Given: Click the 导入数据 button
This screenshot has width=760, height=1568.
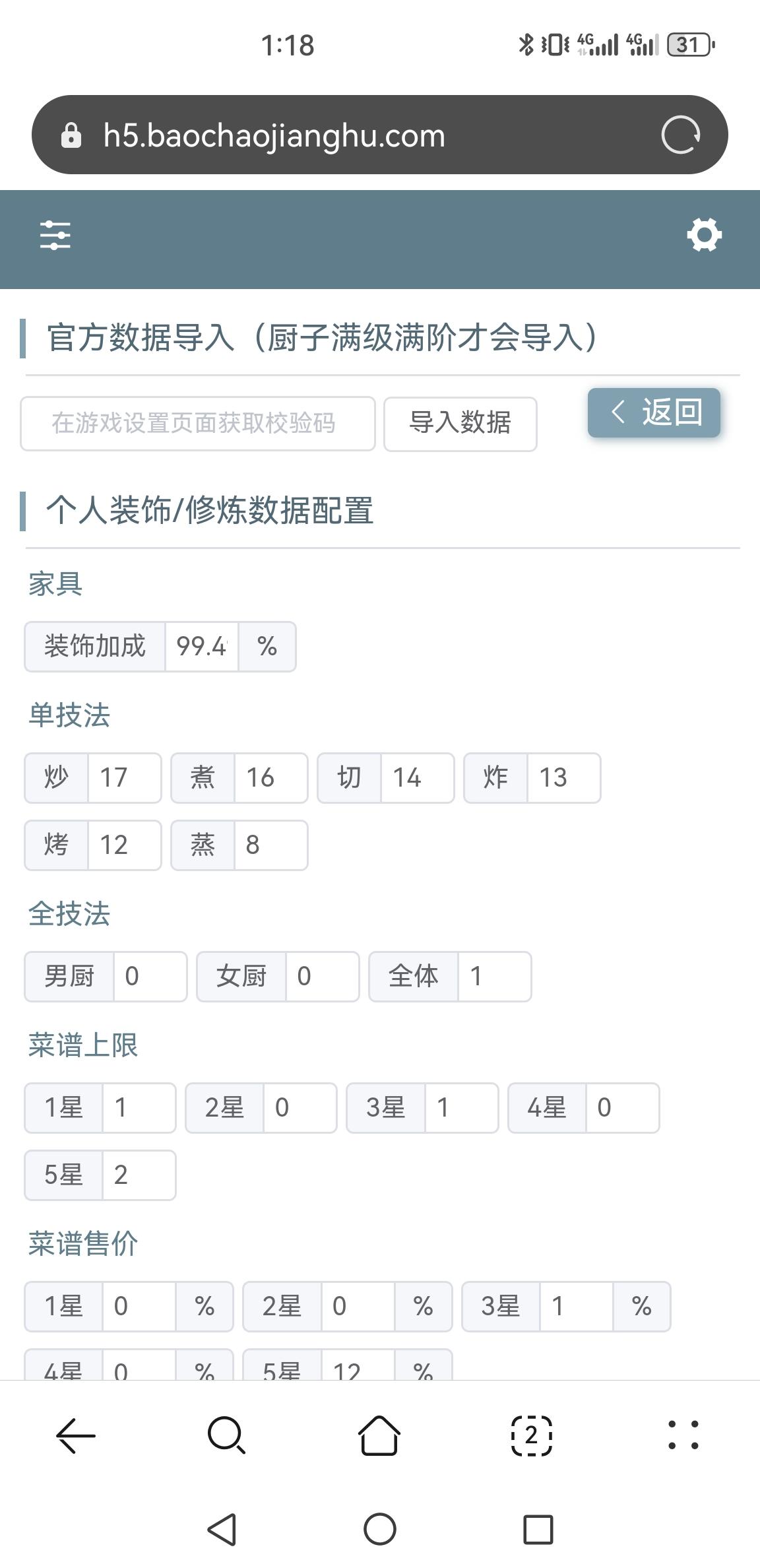Looking at the screenshot, I should point(460,424).
